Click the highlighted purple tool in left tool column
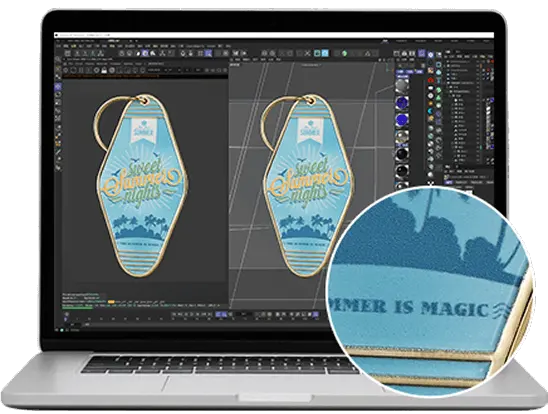The width and height of the screenshot is (548, 414). click(x=58, y=86)
